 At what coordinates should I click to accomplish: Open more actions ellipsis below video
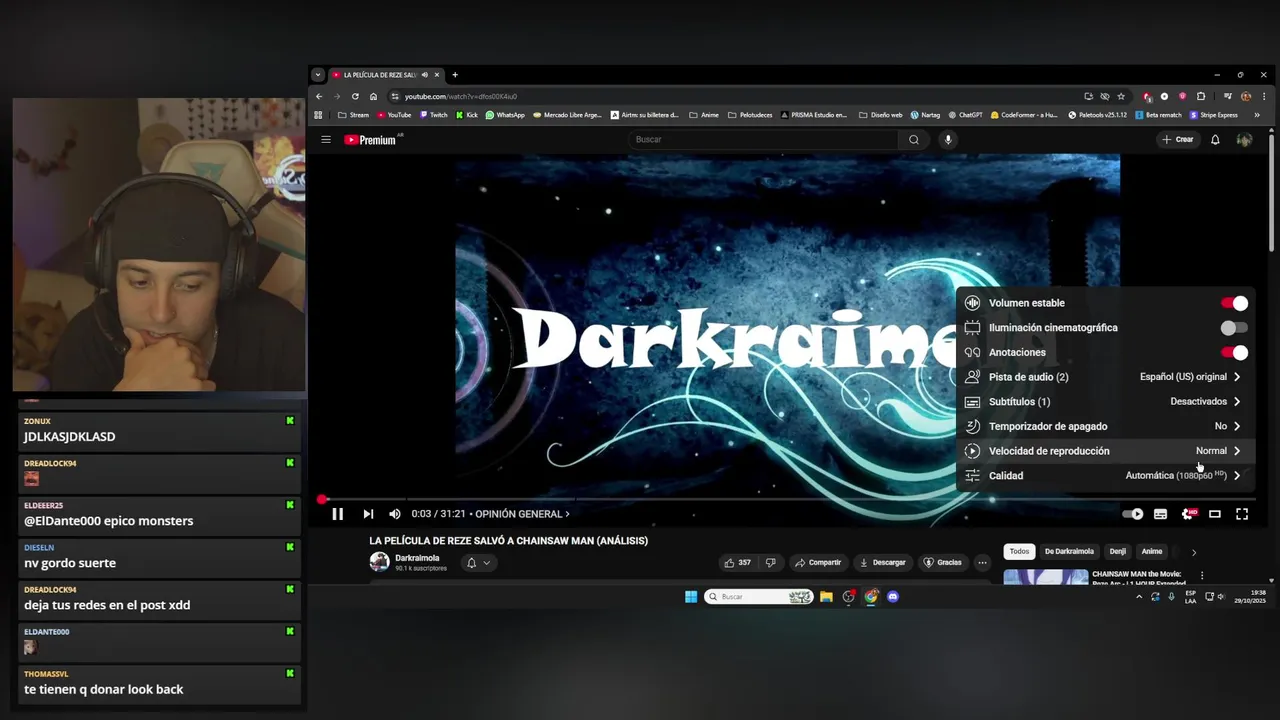[982, 563]
